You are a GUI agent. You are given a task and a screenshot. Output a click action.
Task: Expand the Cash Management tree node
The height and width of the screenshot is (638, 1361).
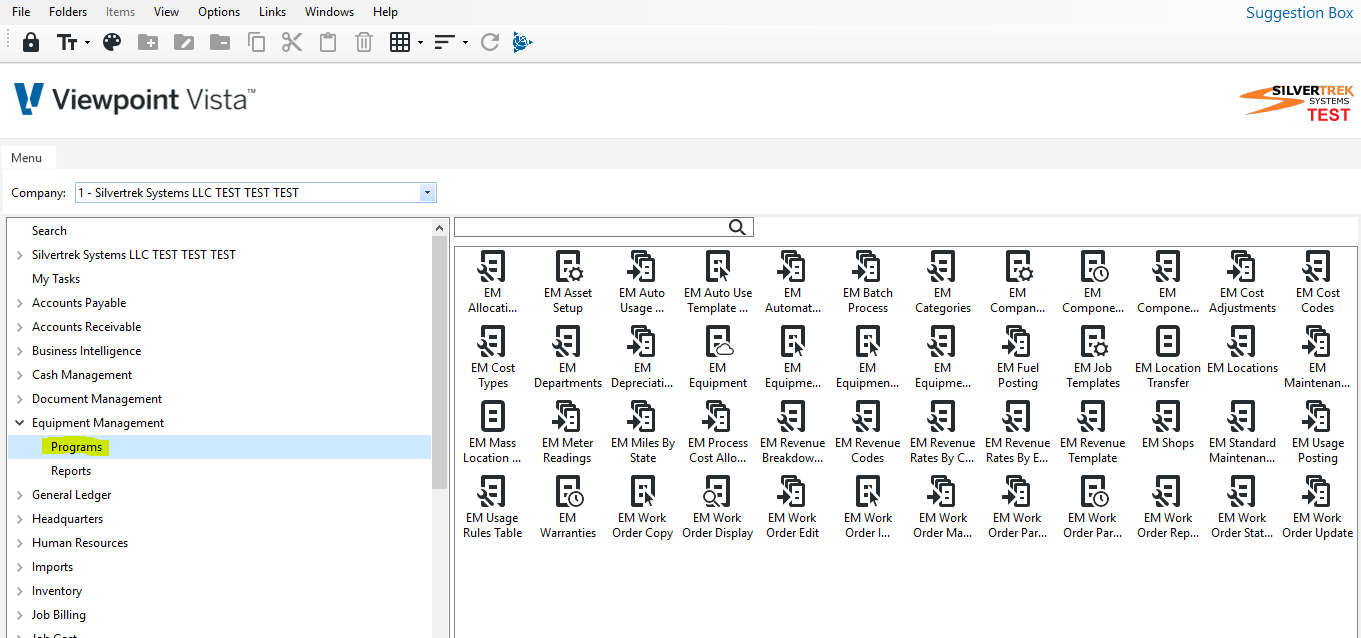(x=20, y=375)
